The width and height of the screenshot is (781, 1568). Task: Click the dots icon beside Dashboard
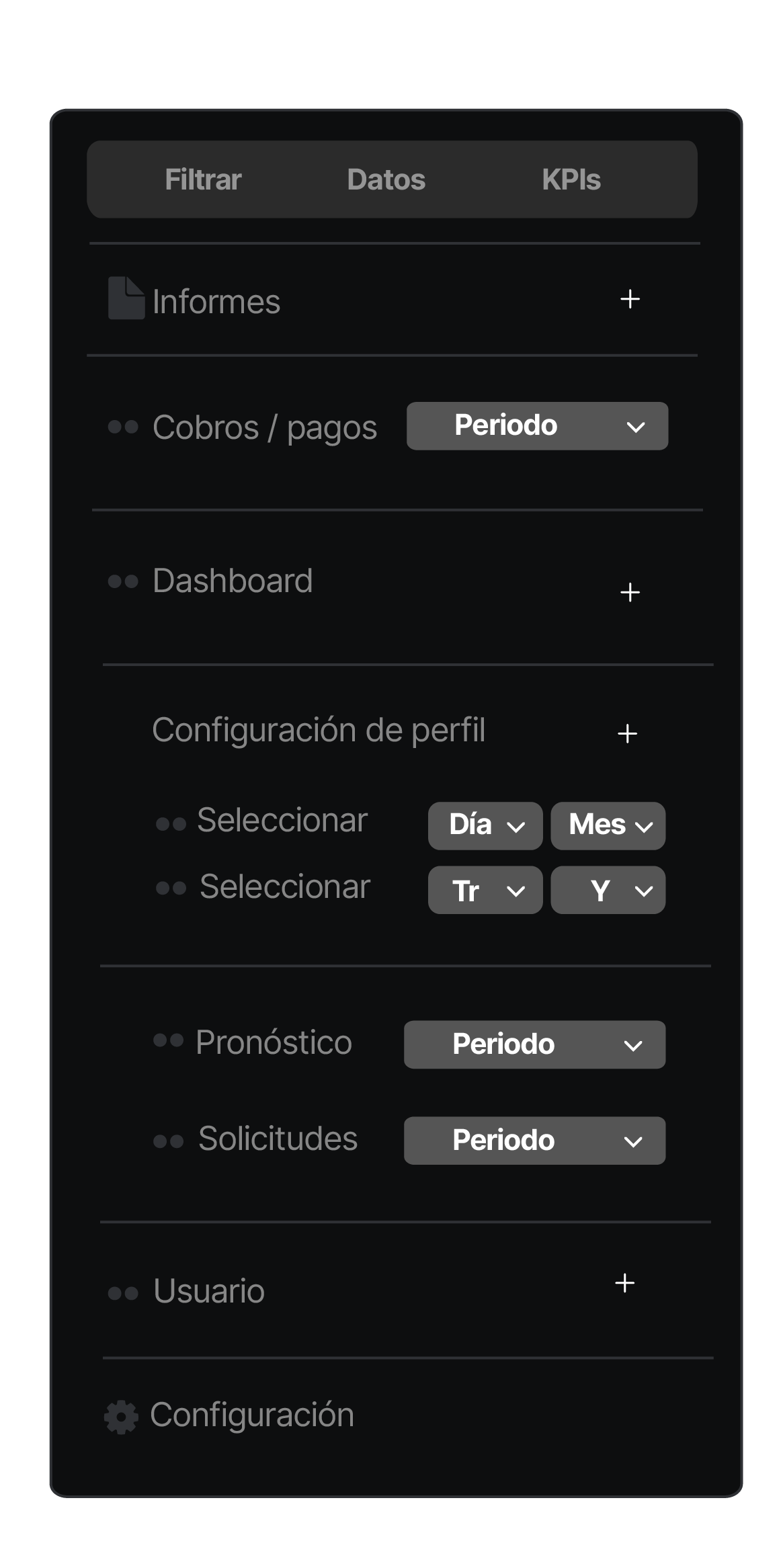123,581
